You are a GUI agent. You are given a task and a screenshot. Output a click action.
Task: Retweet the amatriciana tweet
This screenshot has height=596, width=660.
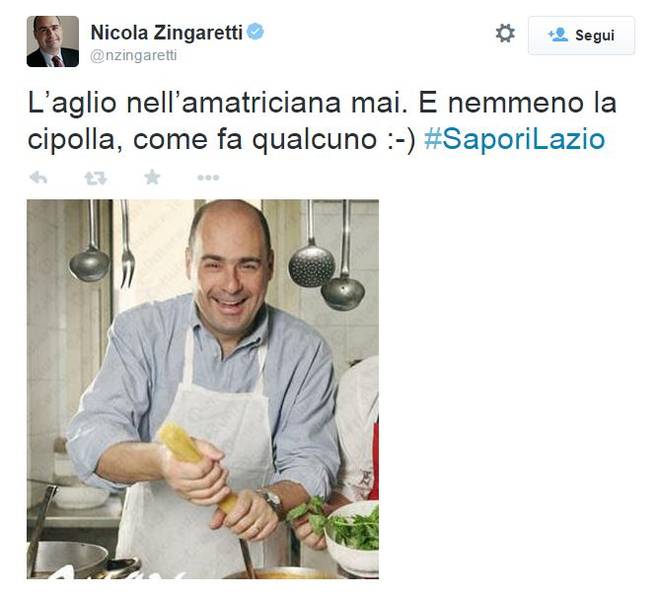tap(96, 178)
